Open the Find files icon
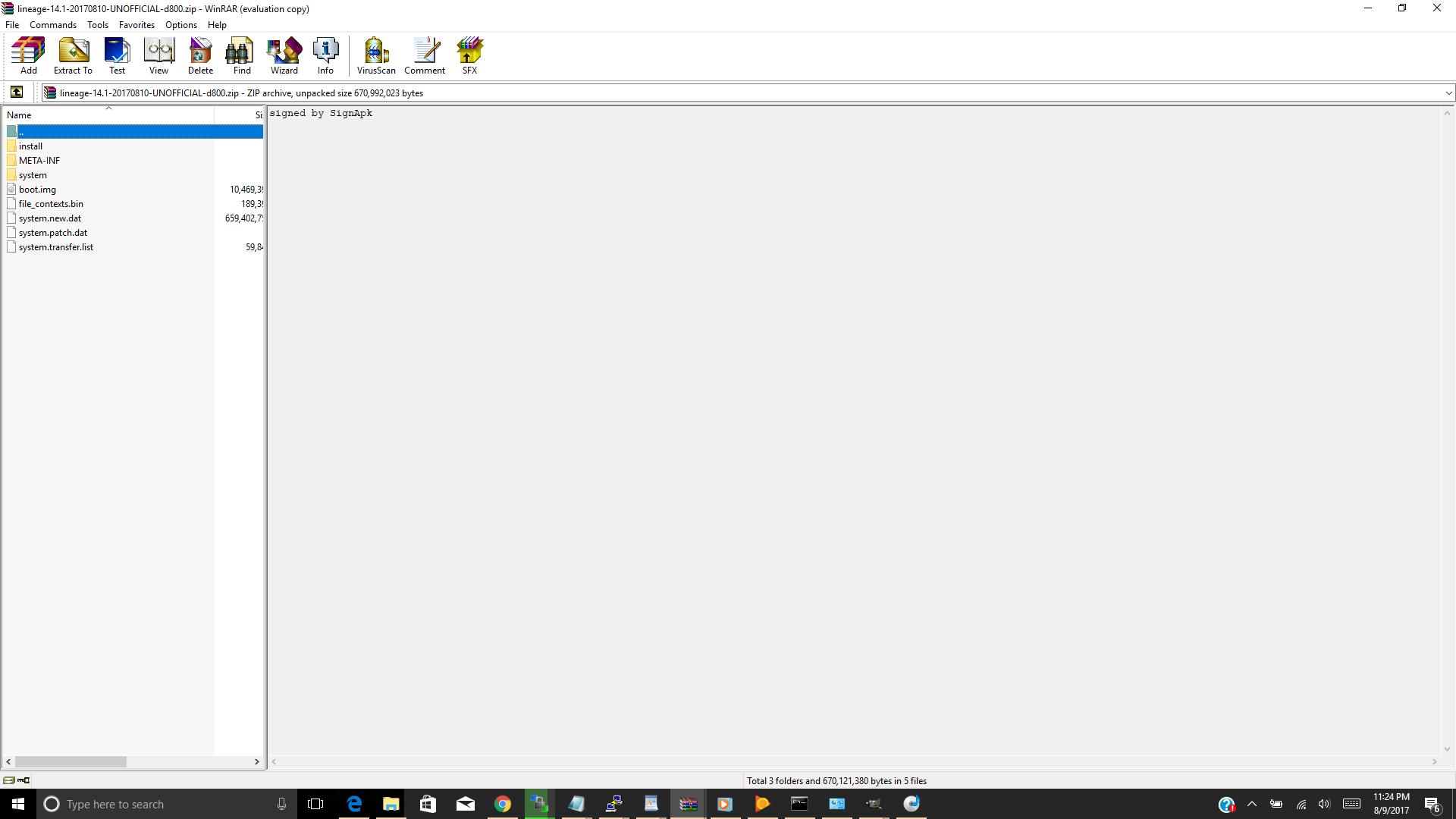This screenshot has width=1456, height=819. (242, 56)
